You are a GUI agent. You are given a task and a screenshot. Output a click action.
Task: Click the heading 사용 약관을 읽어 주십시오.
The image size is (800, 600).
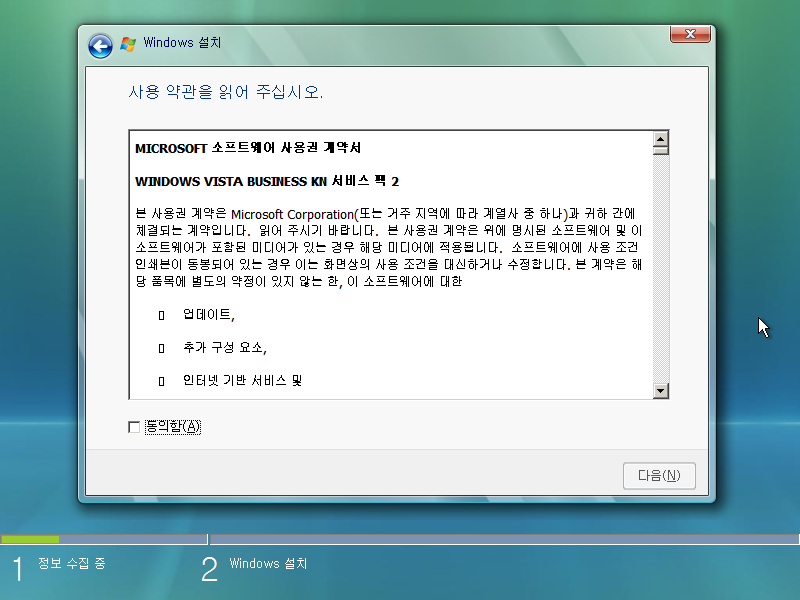pos(226,92)
